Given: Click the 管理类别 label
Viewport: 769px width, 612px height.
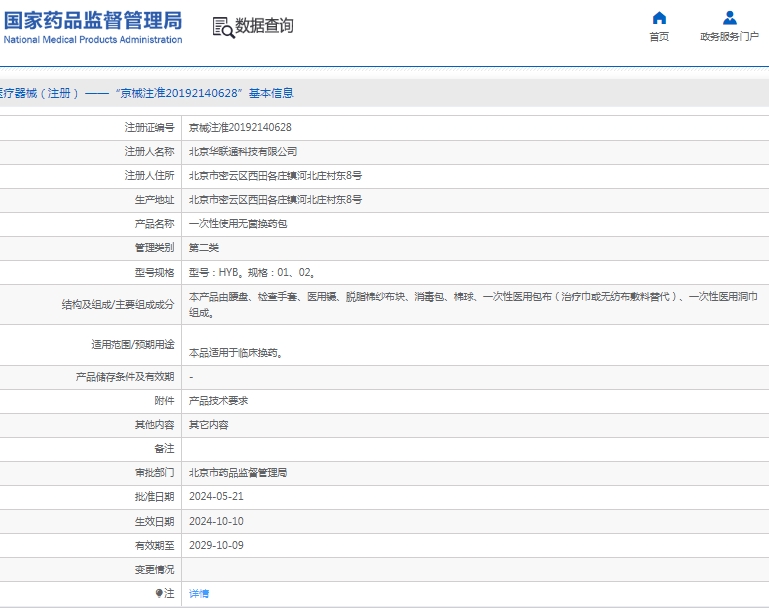Looking at the screenshot, I should pos(154,248).
